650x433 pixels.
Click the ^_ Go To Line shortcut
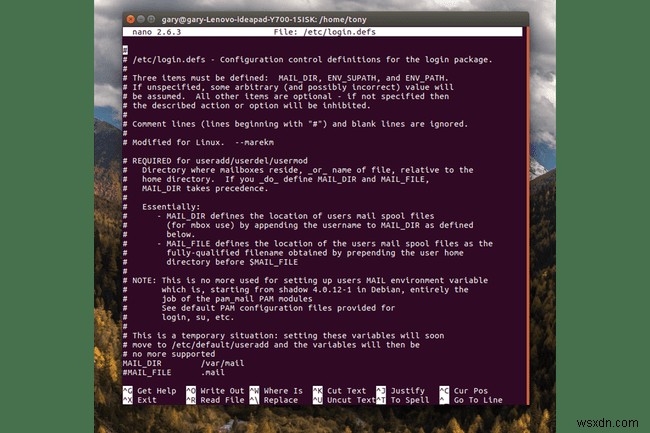[x=471, y=400]
